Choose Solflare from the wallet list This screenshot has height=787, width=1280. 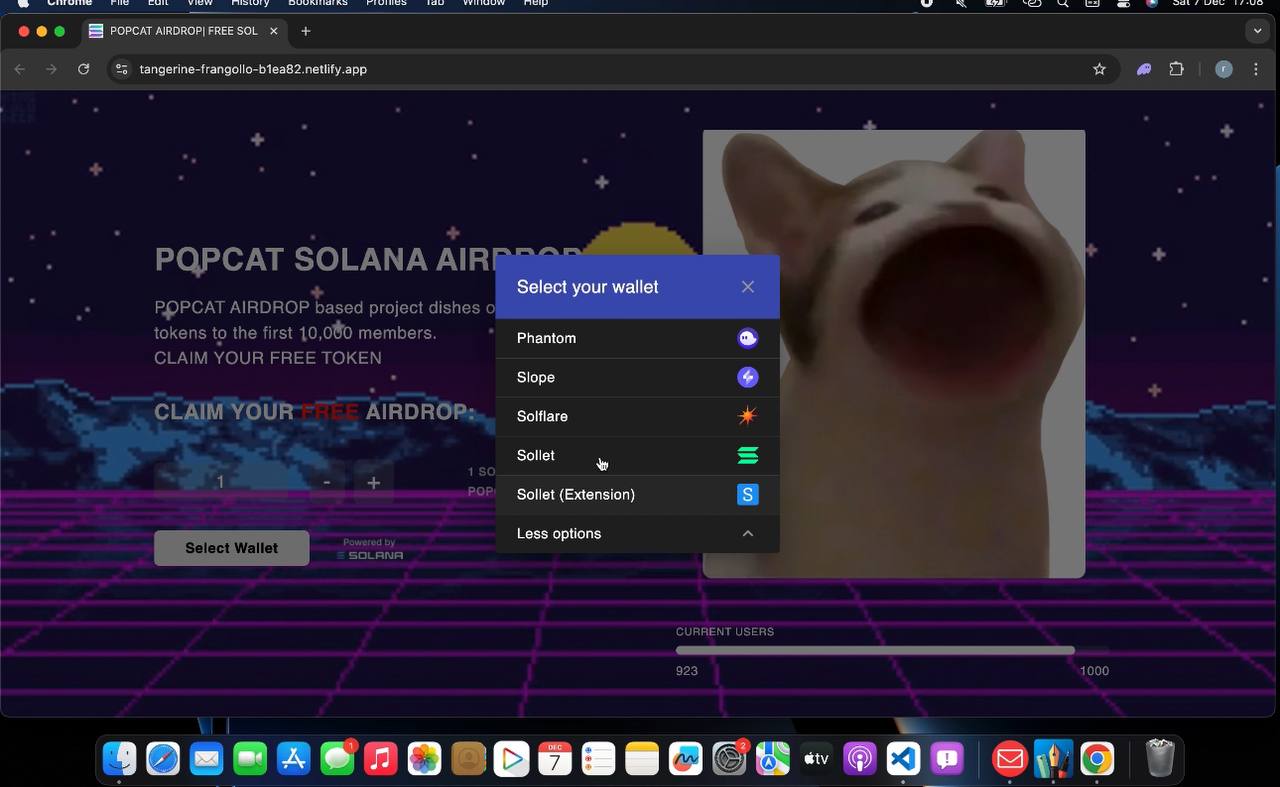pyautogui.click(x=638, y=416)
